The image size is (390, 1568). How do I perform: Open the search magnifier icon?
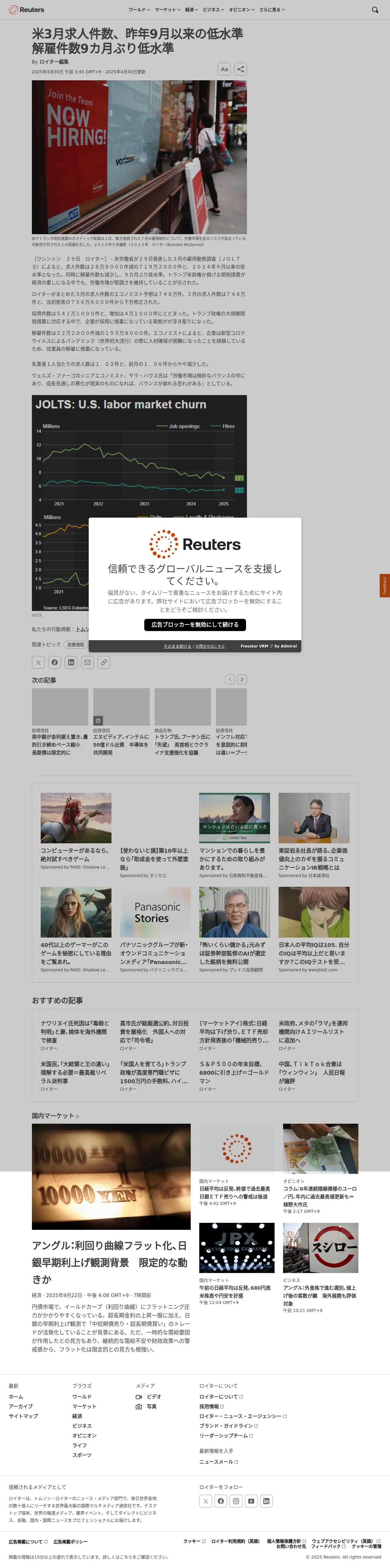coord(375,10)
